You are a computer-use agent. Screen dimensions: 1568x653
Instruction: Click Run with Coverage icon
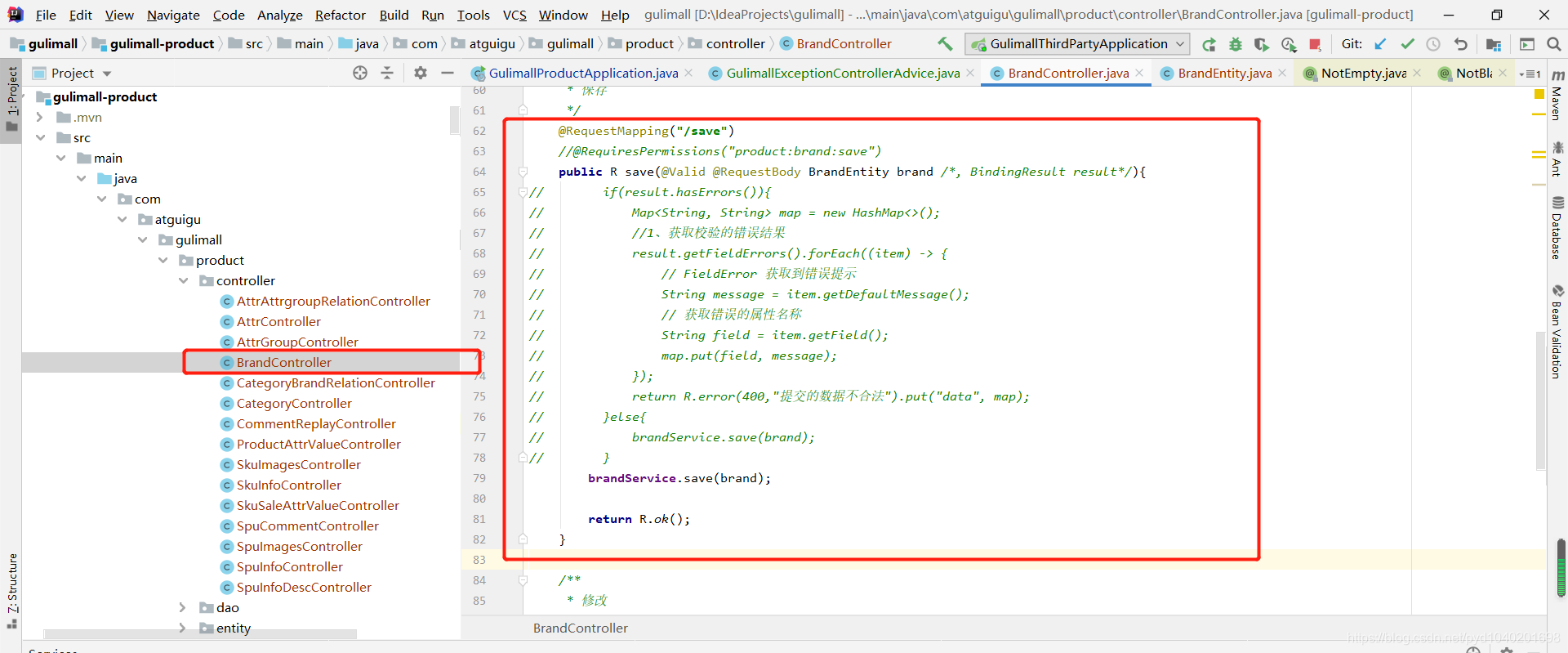point(1262,44)
